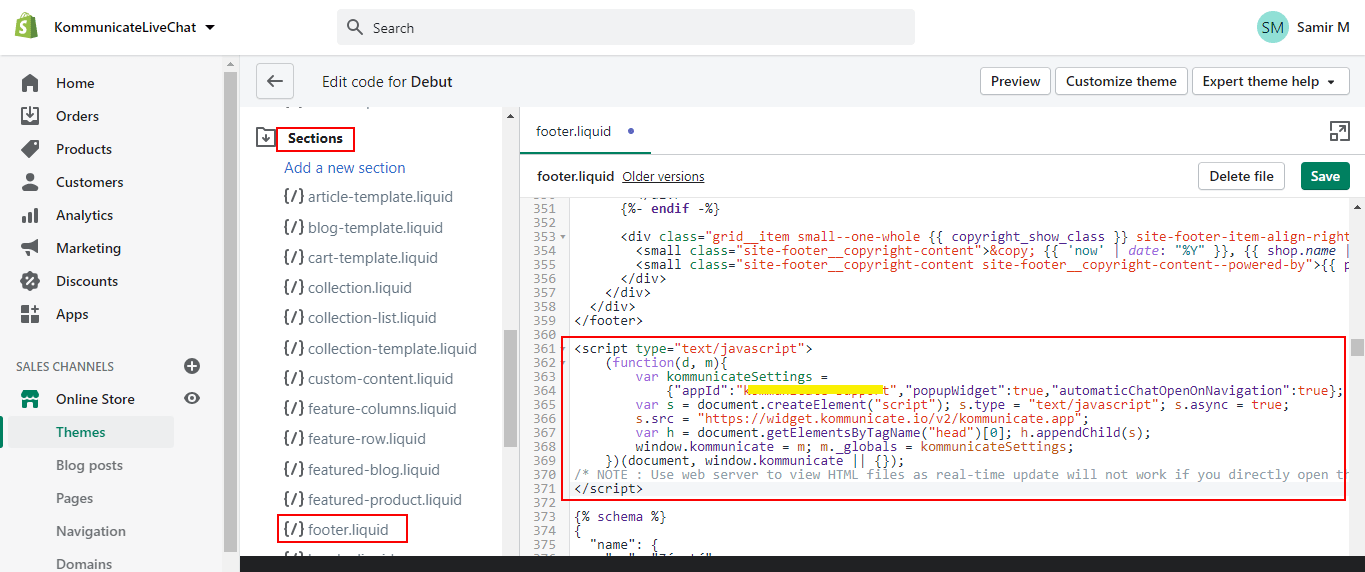Add a sales channel with plus icon
This screenshot has width=1365, height=572.
(192, 367)
